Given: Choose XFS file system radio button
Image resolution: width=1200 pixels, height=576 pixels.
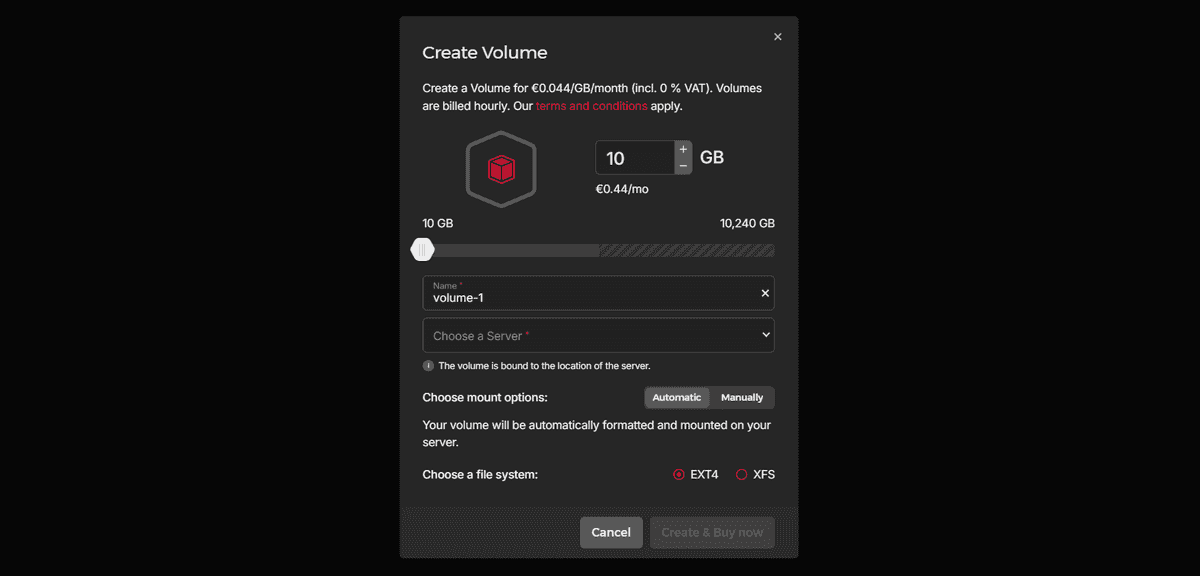Looking at the screenshot, I should (742, 475).
